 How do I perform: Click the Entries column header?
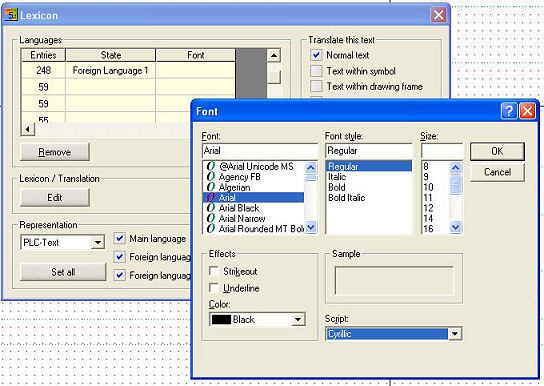pyautogui.click(x=43, y=55)
